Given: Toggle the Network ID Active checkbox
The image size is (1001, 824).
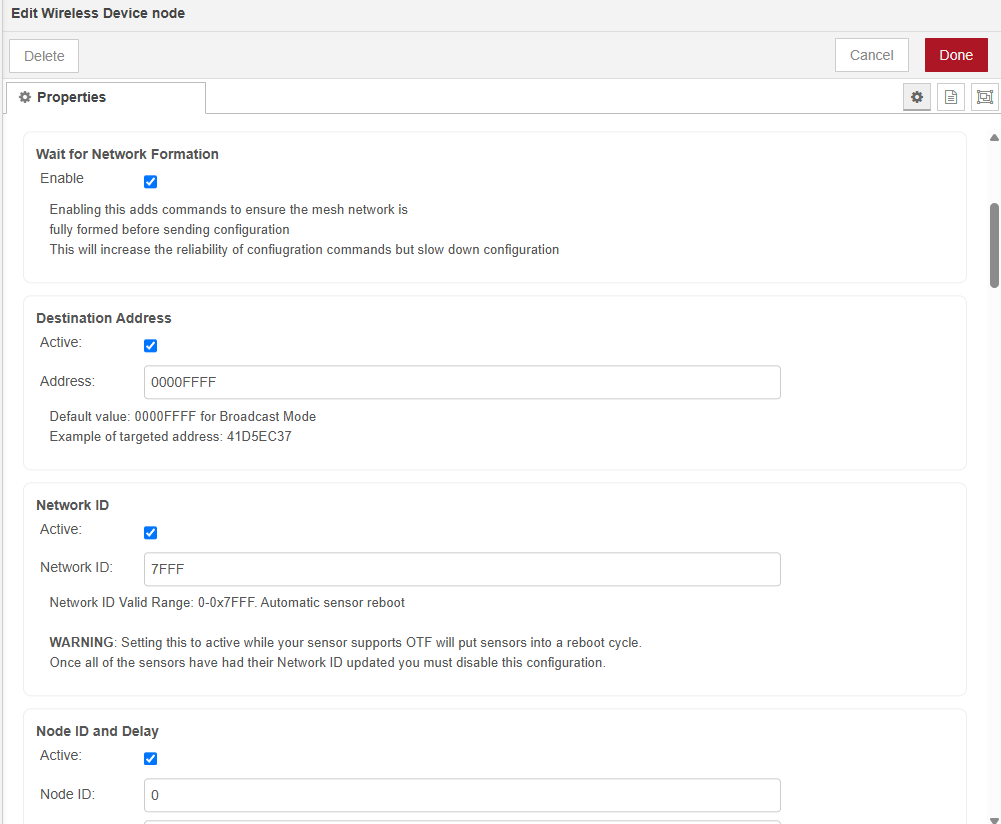Looking at the screenshot, I should [150, 533].
